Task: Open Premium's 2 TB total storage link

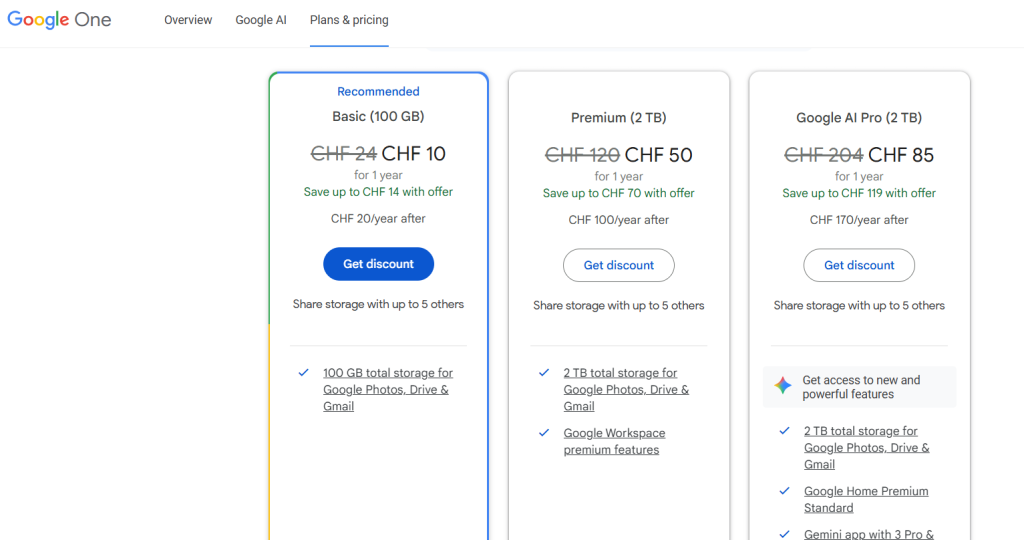Action: tap(625, 389)
